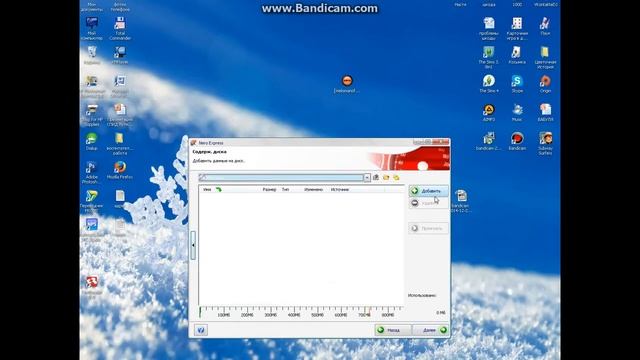
Task: Click the Проиграть (Play) button
Action: (x=428, y=228)
